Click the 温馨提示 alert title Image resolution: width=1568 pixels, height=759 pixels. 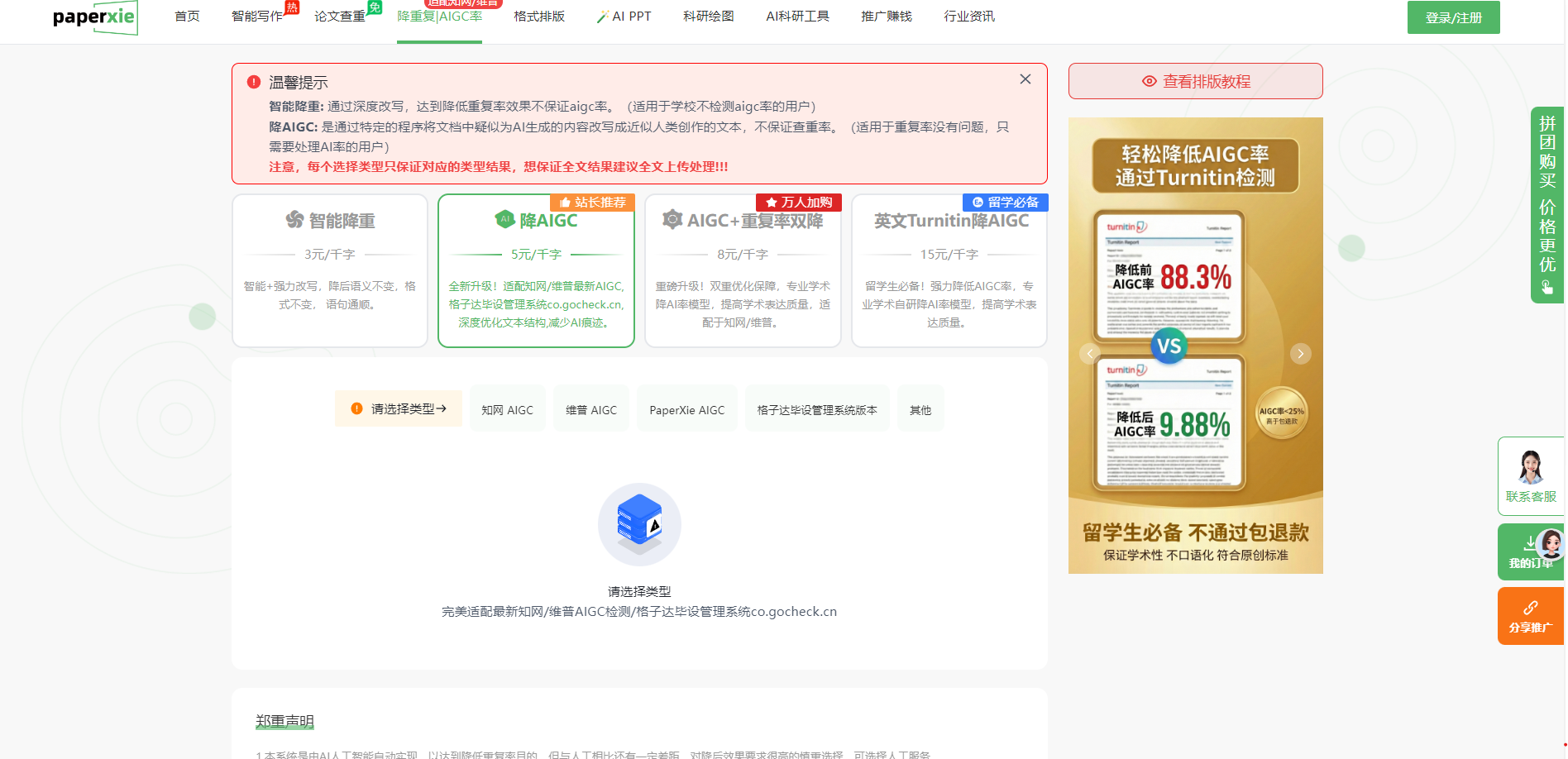[x=299, y=83]
